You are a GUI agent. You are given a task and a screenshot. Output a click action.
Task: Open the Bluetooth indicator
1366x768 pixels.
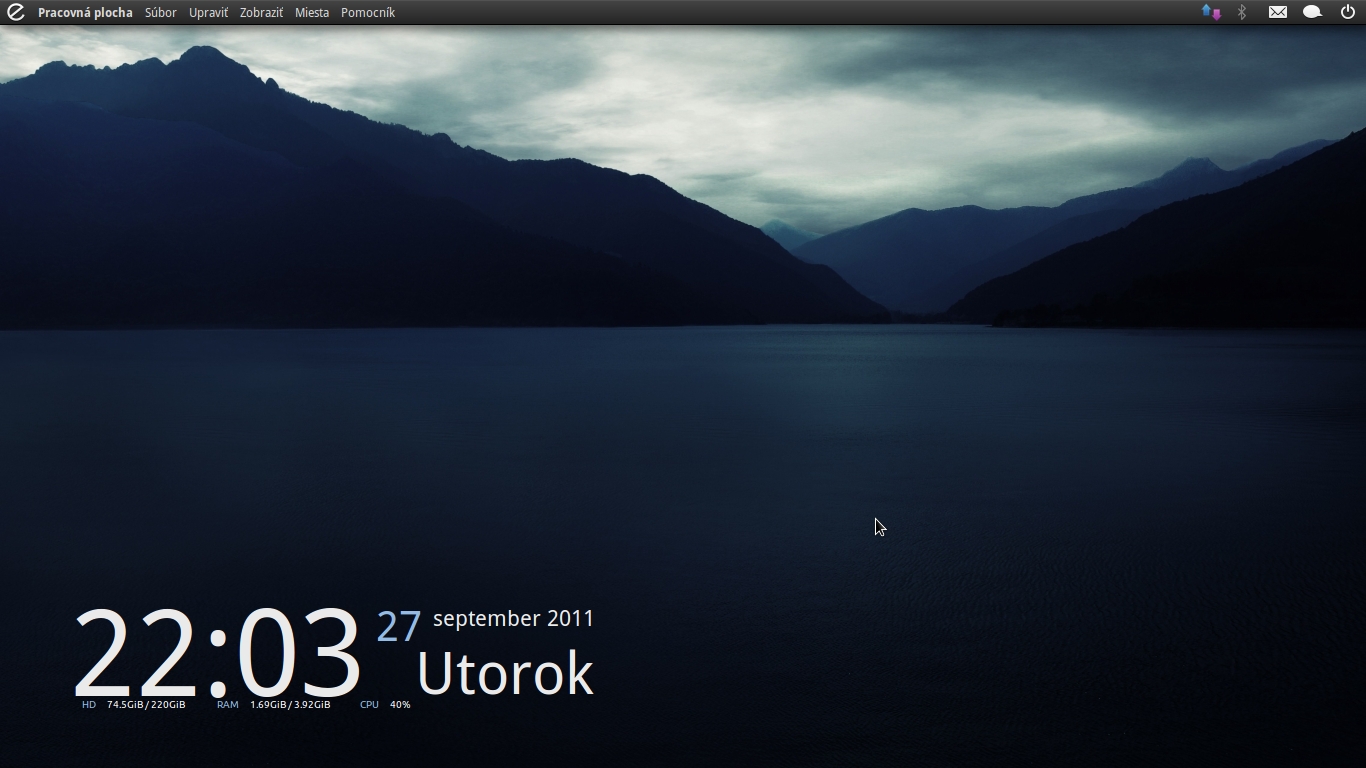(x=1242, y=12)
